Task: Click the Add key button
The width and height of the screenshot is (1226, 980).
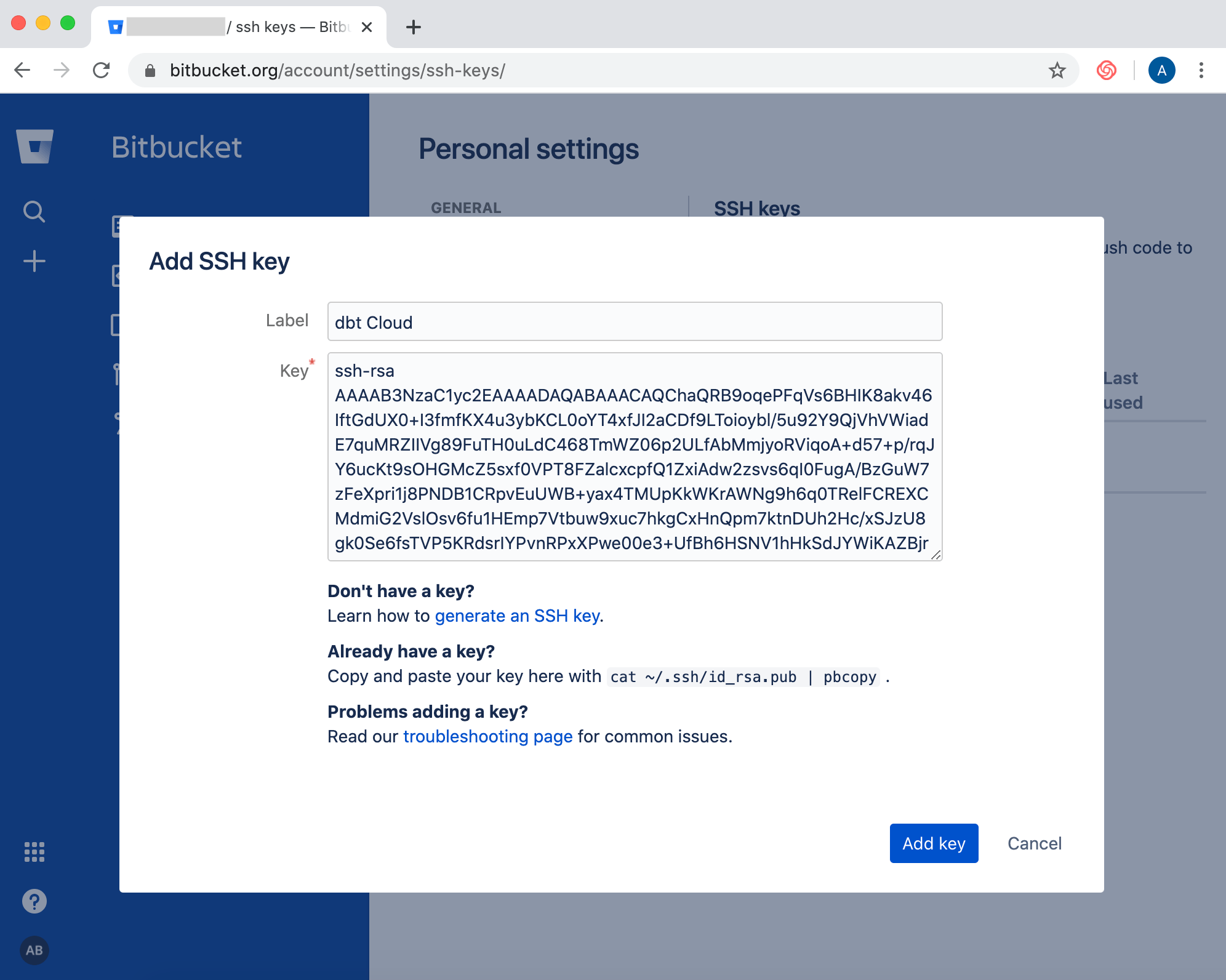Action: 934,843
